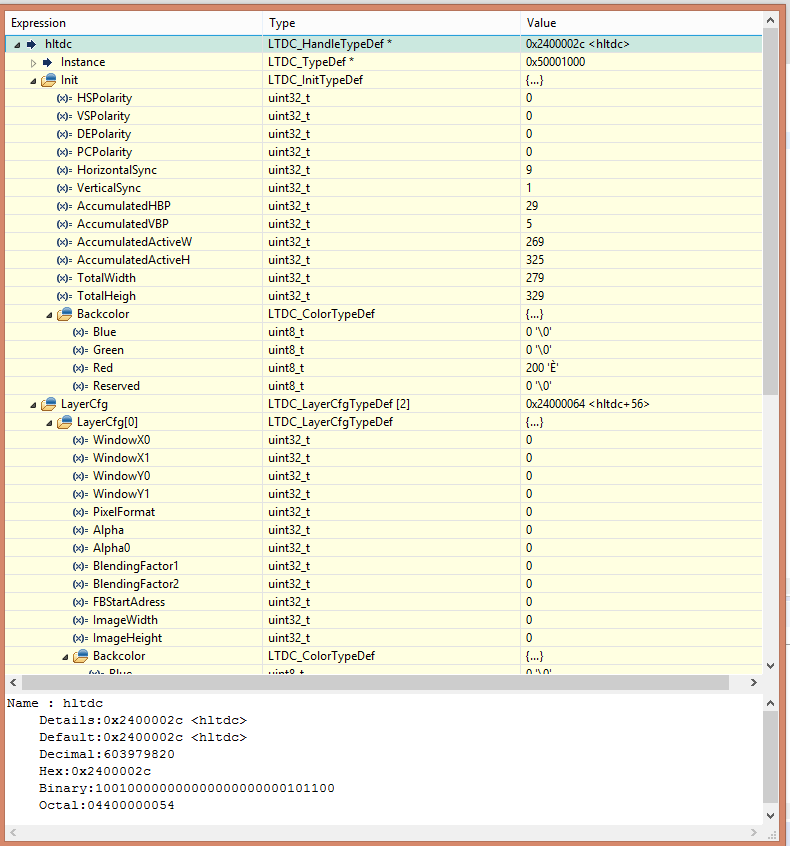Click the Instance pointer arrow icon
This screenshot has height=846, width=790.
[x=47, y=62]
